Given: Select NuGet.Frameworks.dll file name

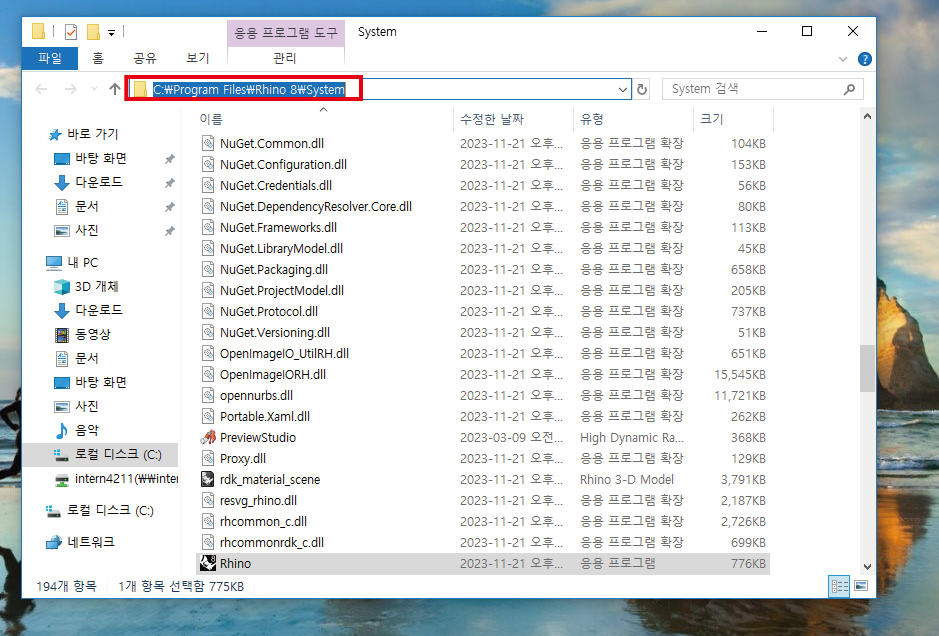Looking at the screenshot, I should click(278, 228).
